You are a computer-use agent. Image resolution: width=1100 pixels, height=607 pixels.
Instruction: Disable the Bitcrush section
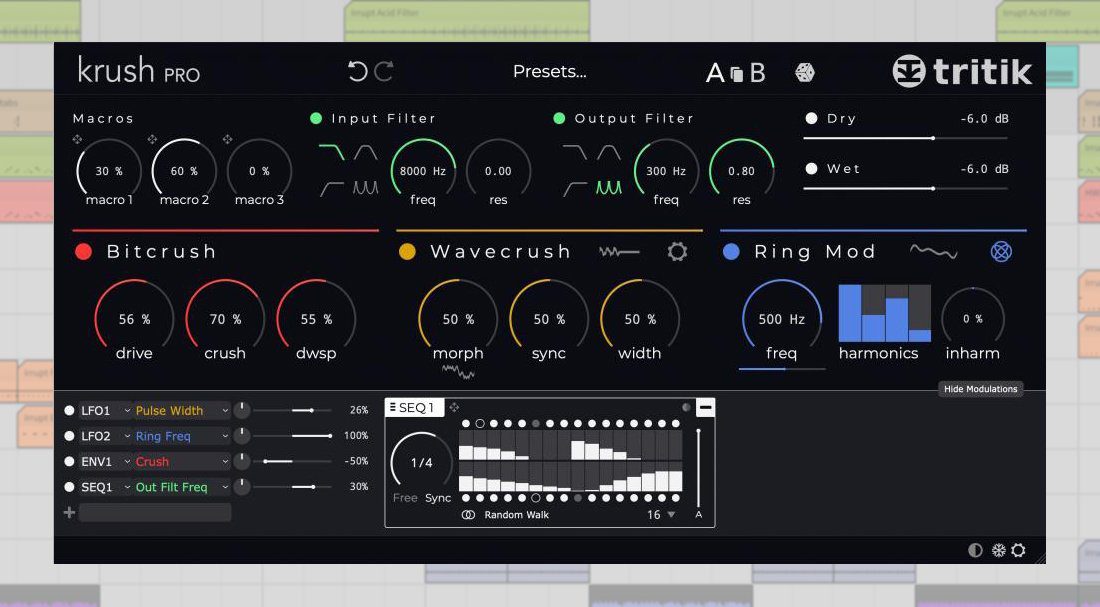[83, 251]
